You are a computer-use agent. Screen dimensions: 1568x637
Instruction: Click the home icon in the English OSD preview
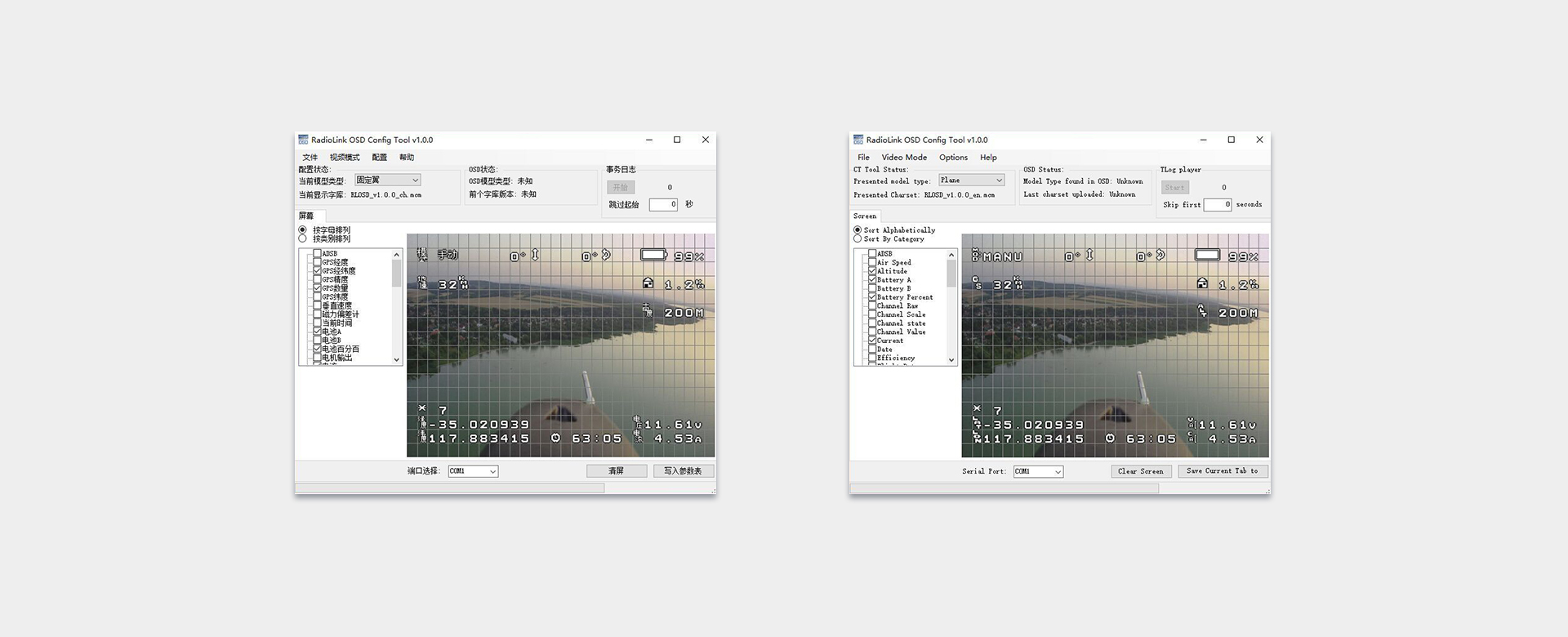click(x=1202, y=283)
